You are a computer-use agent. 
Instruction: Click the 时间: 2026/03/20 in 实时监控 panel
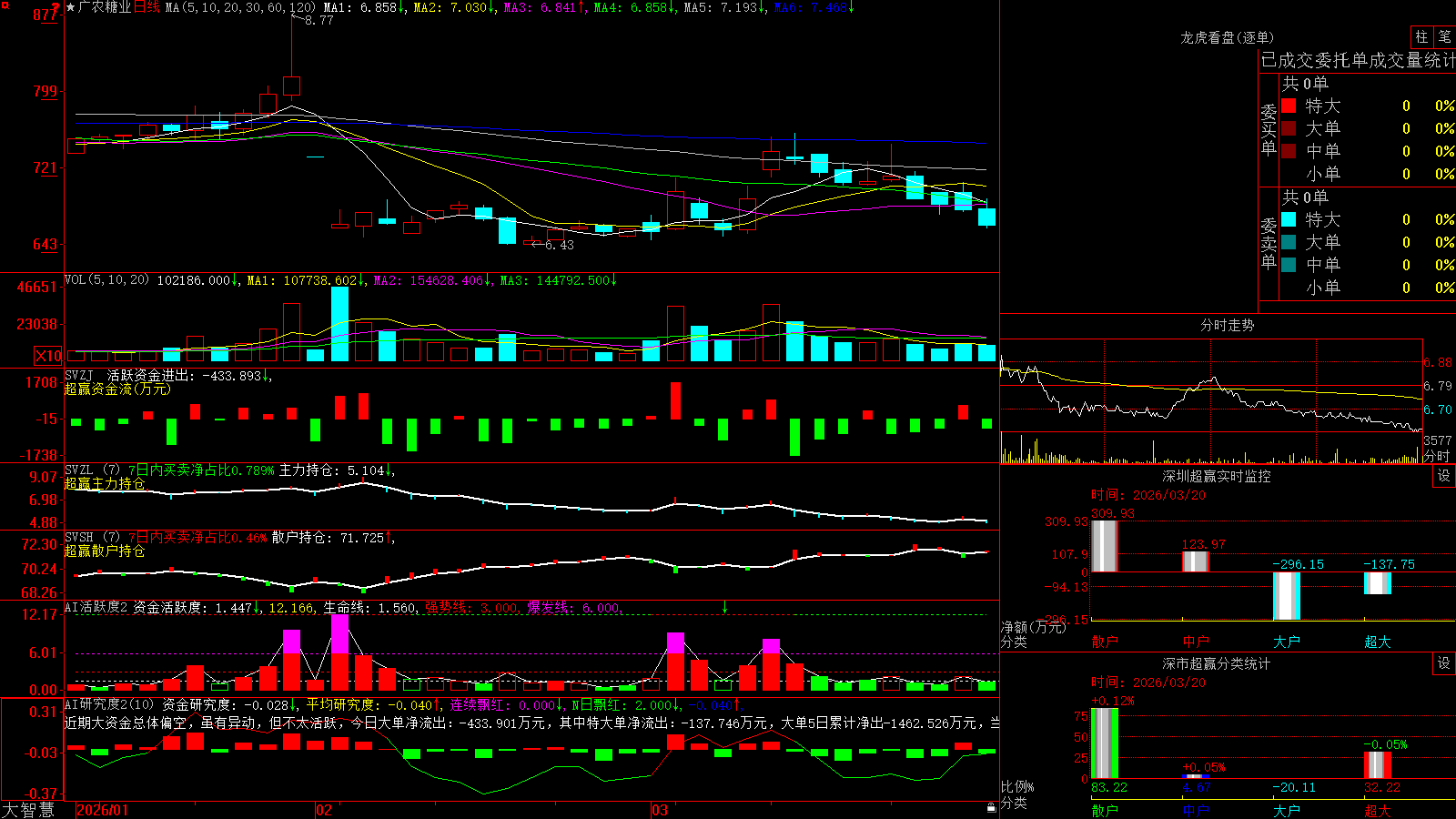tap(1148, 495)
